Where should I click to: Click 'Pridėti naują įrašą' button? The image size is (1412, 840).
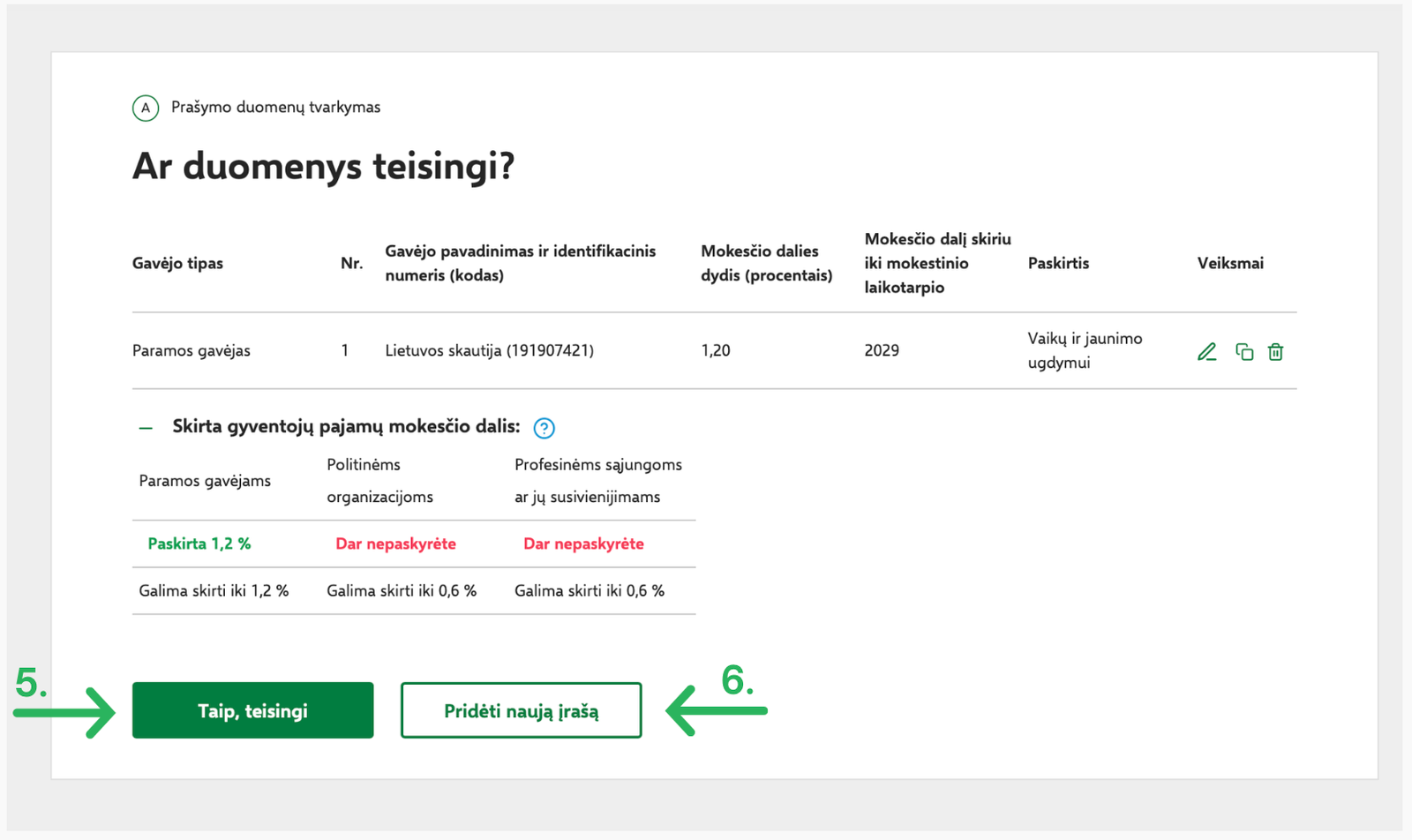521,710
